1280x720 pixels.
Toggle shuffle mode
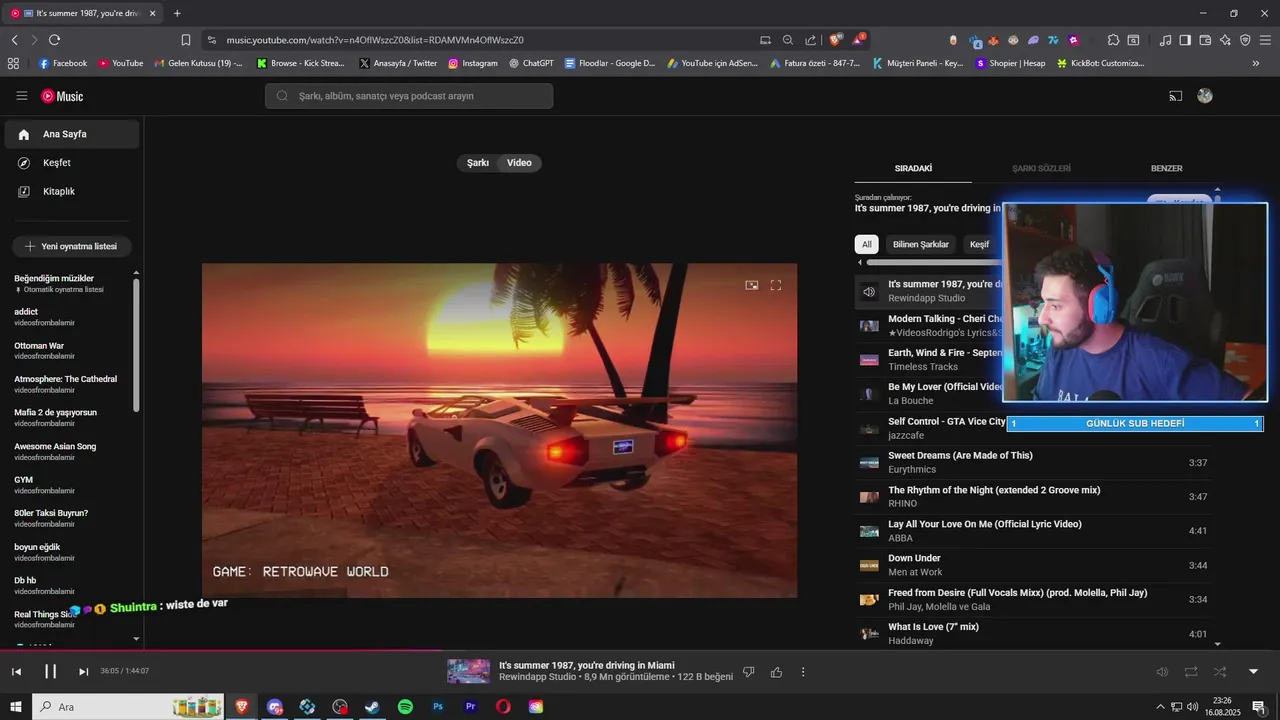pos(1220,672)
